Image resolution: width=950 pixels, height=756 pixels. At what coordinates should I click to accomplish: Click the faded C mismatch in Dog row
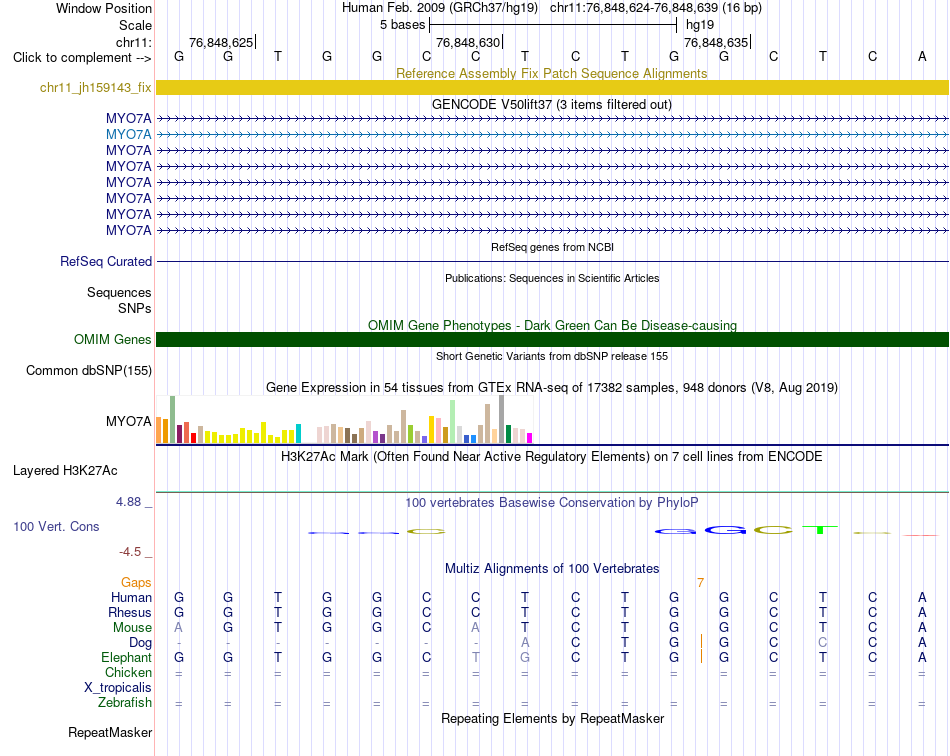822,642
